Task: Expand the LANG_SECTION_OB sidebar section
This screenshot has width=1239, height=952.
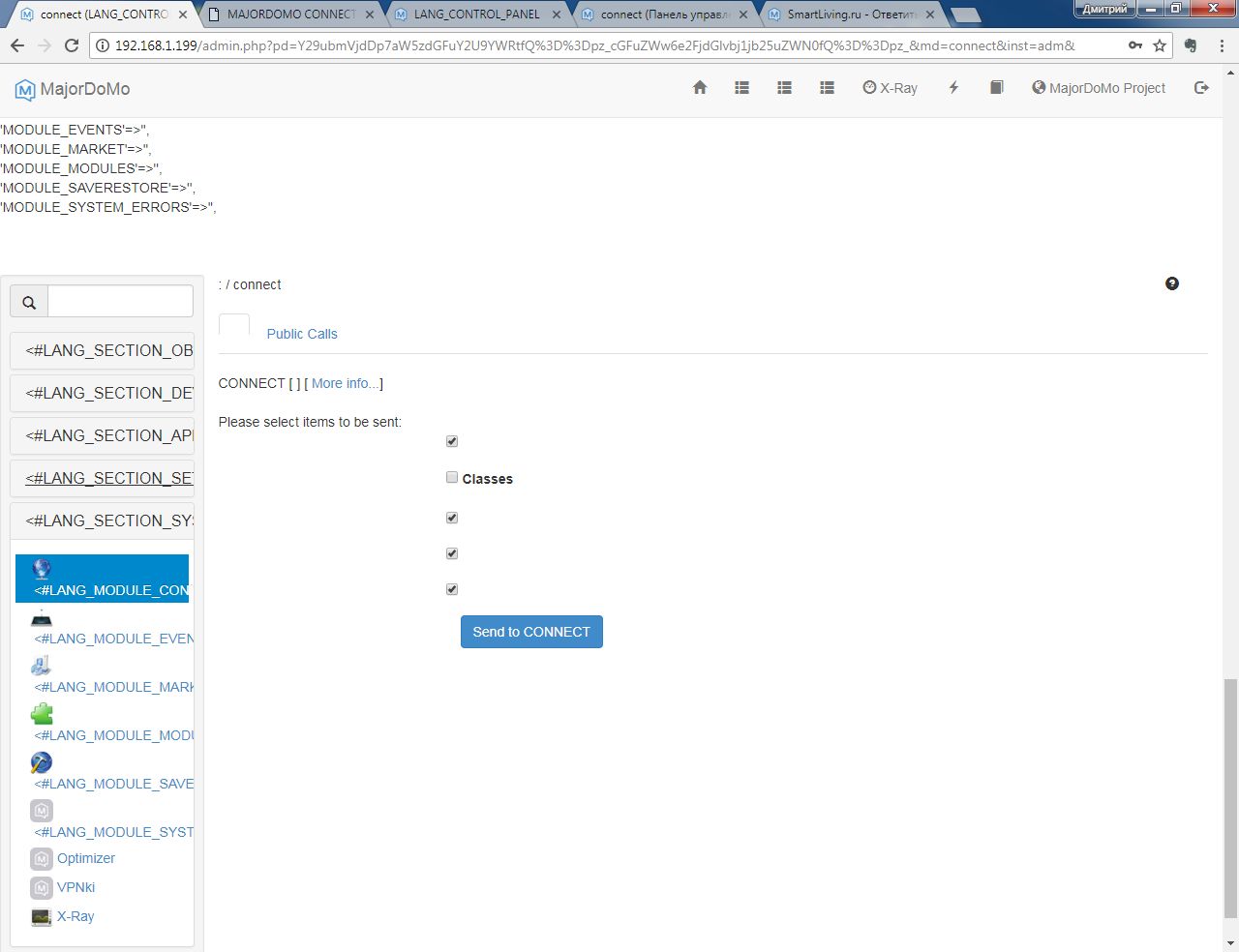Action: coord(102,350)
